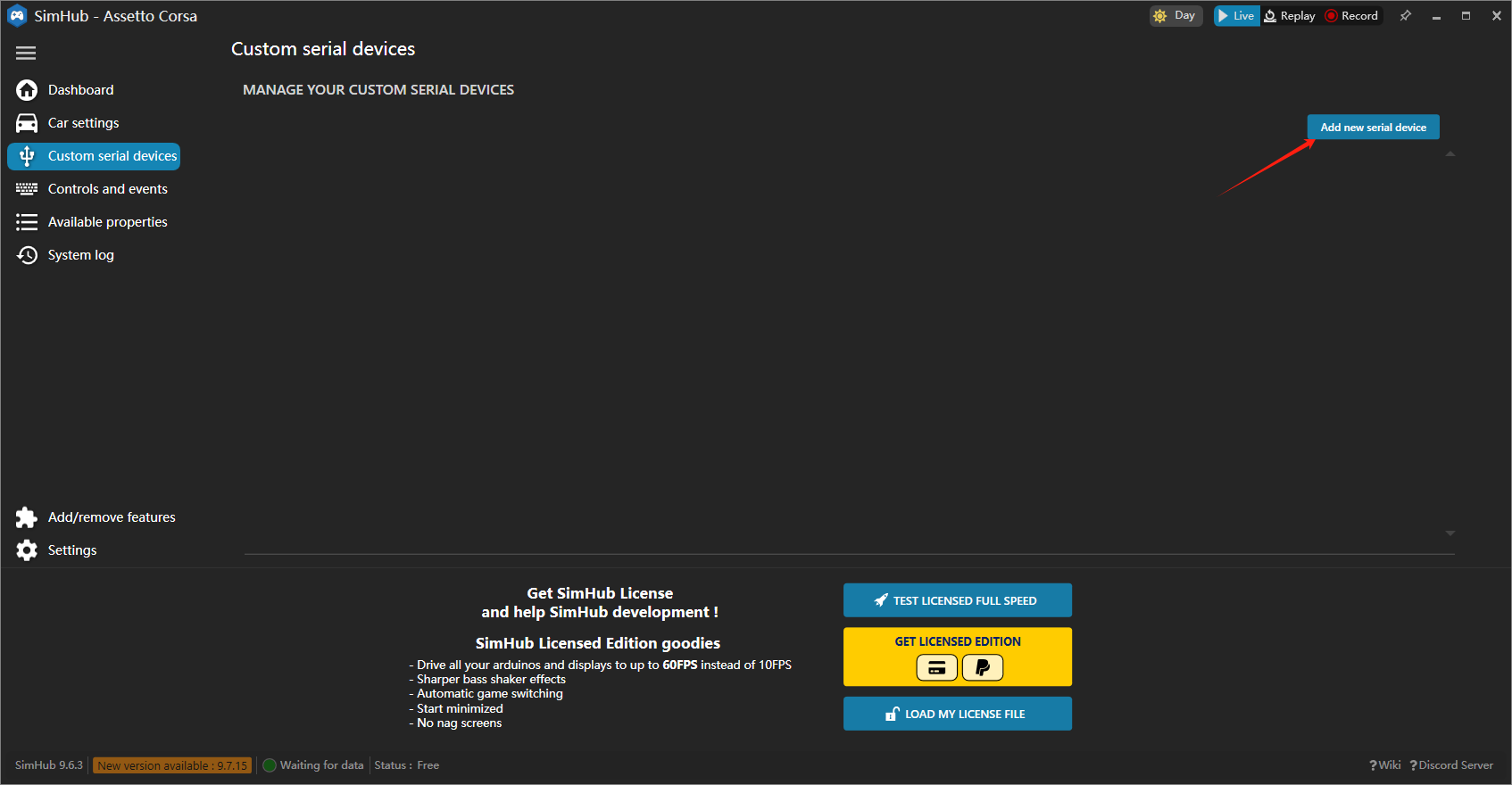Click the list icon for Available properties
This screenshot has height=785, width=1512.
tap(27, 222)
